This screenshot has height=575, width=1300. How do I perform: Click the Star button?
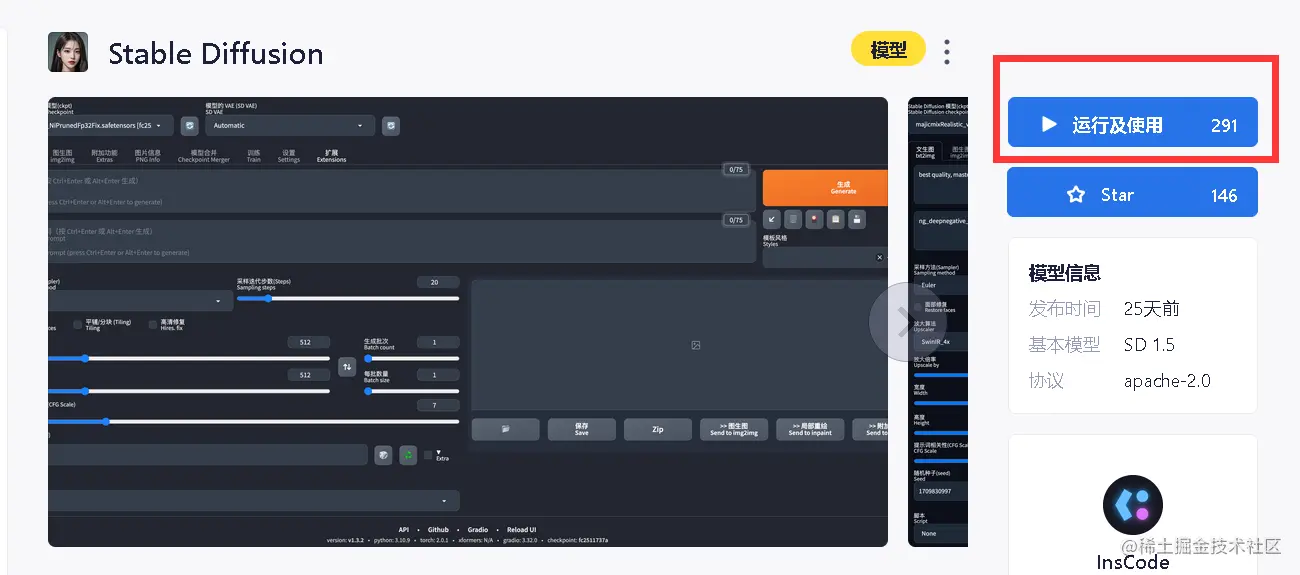pyautogui.click(x=1132, y=192)
